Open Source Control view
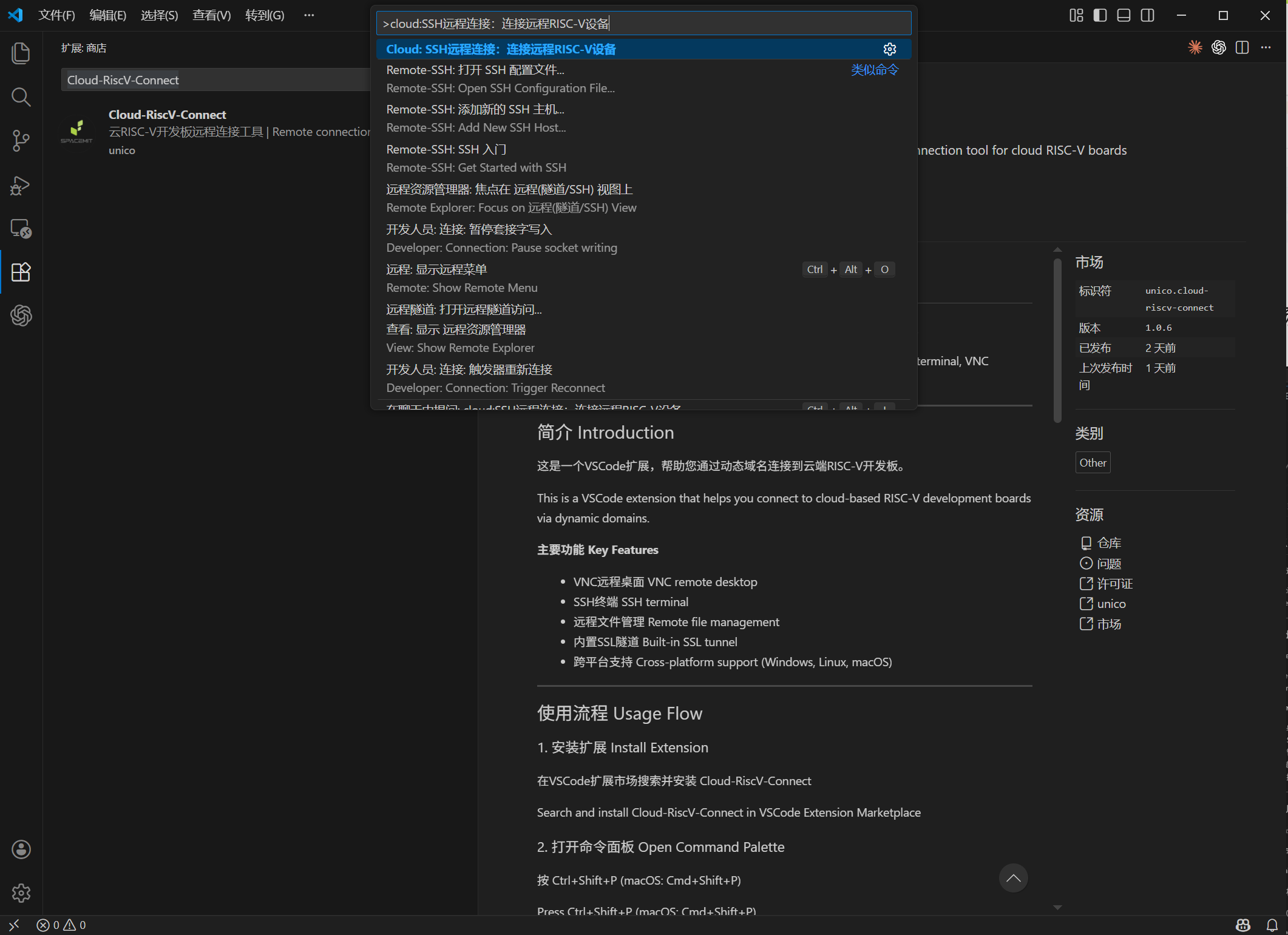This screenshot has width=1288, height=935. (21, 141)
